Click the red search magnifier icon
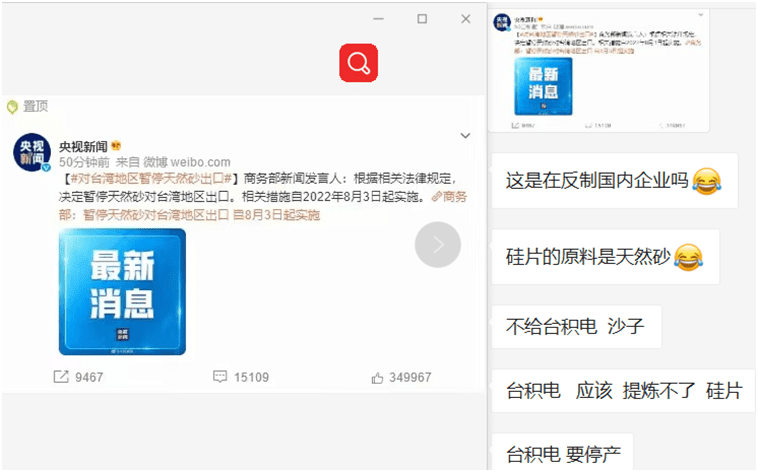 pos(358,63)
